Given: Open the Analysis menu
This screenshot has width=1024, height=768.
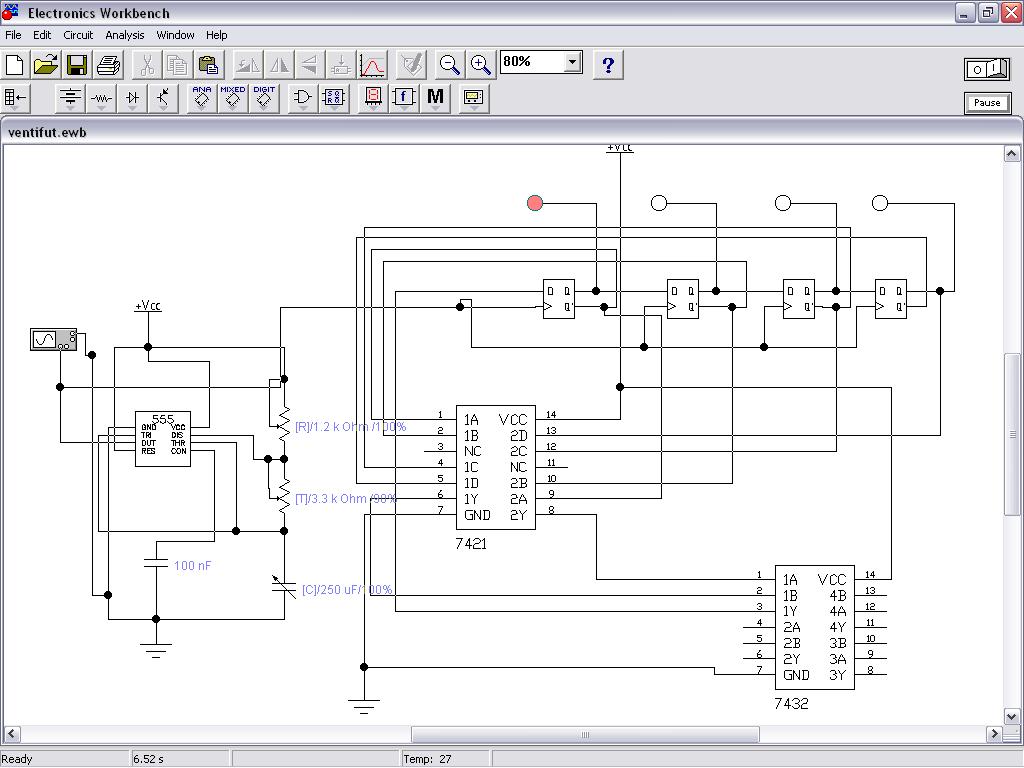Looking at the screenshot, I should 125,35.
